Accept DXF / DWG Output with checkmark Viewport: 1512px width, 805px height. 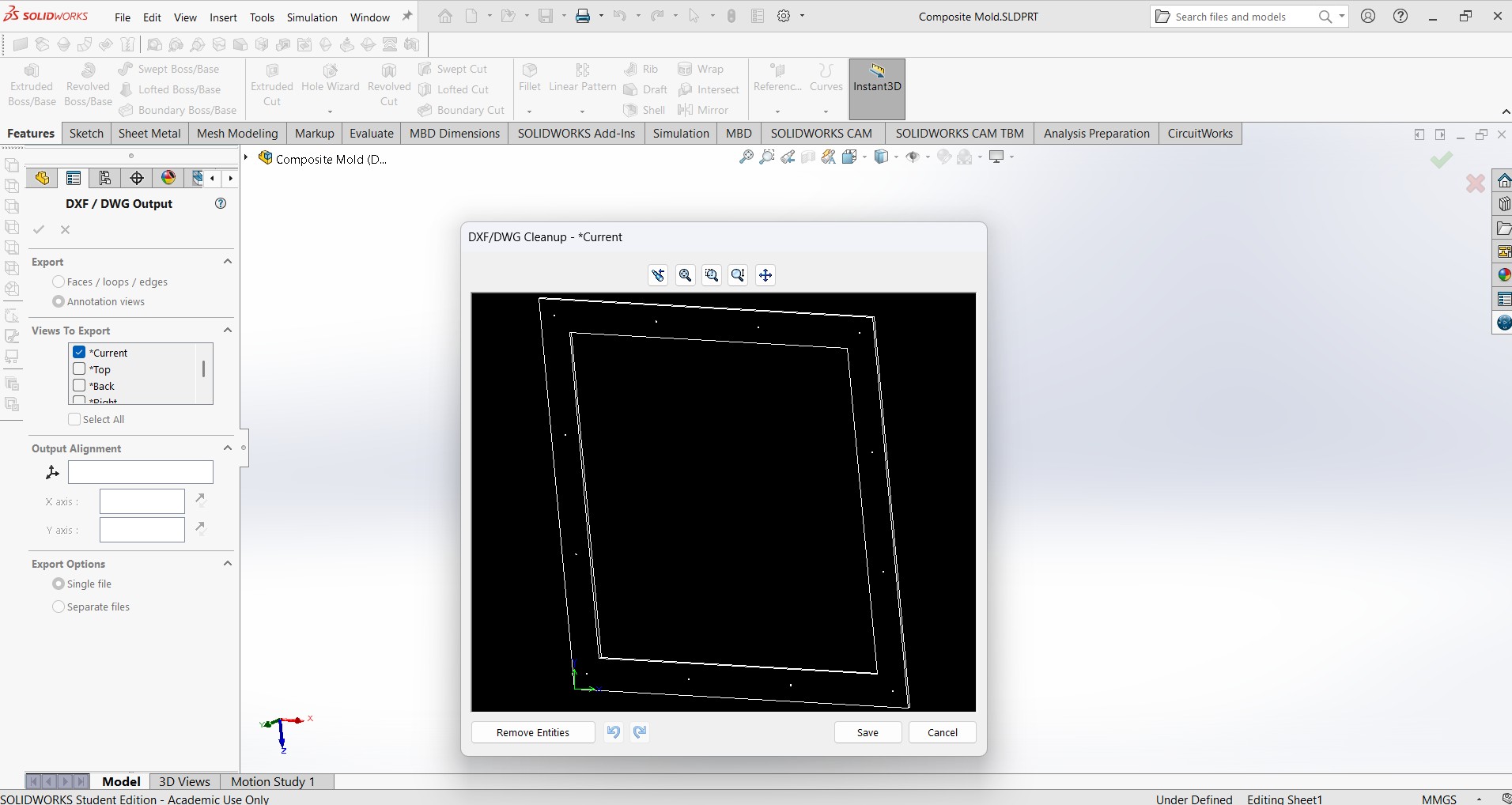pyautogui.click(x=39, y=229)
